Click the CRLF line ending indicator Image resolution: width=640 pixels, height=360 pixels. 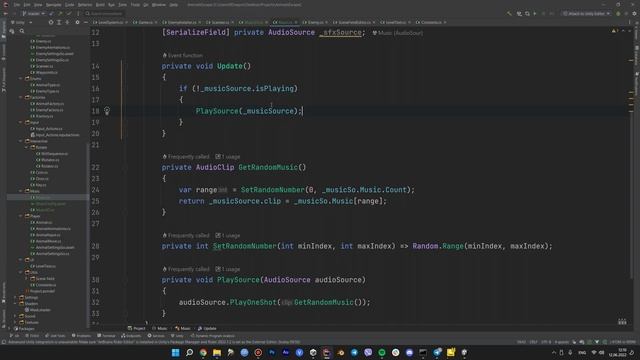click(533, 342)
